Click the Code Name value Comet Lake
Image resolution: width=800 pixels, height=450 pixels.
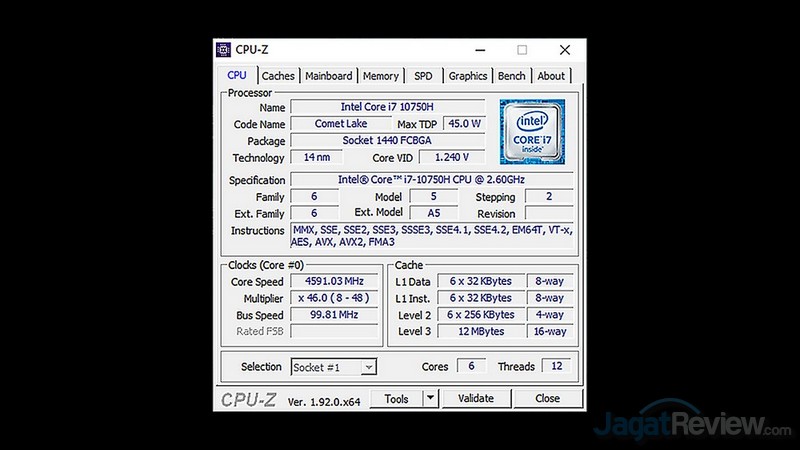coord(341,123)
